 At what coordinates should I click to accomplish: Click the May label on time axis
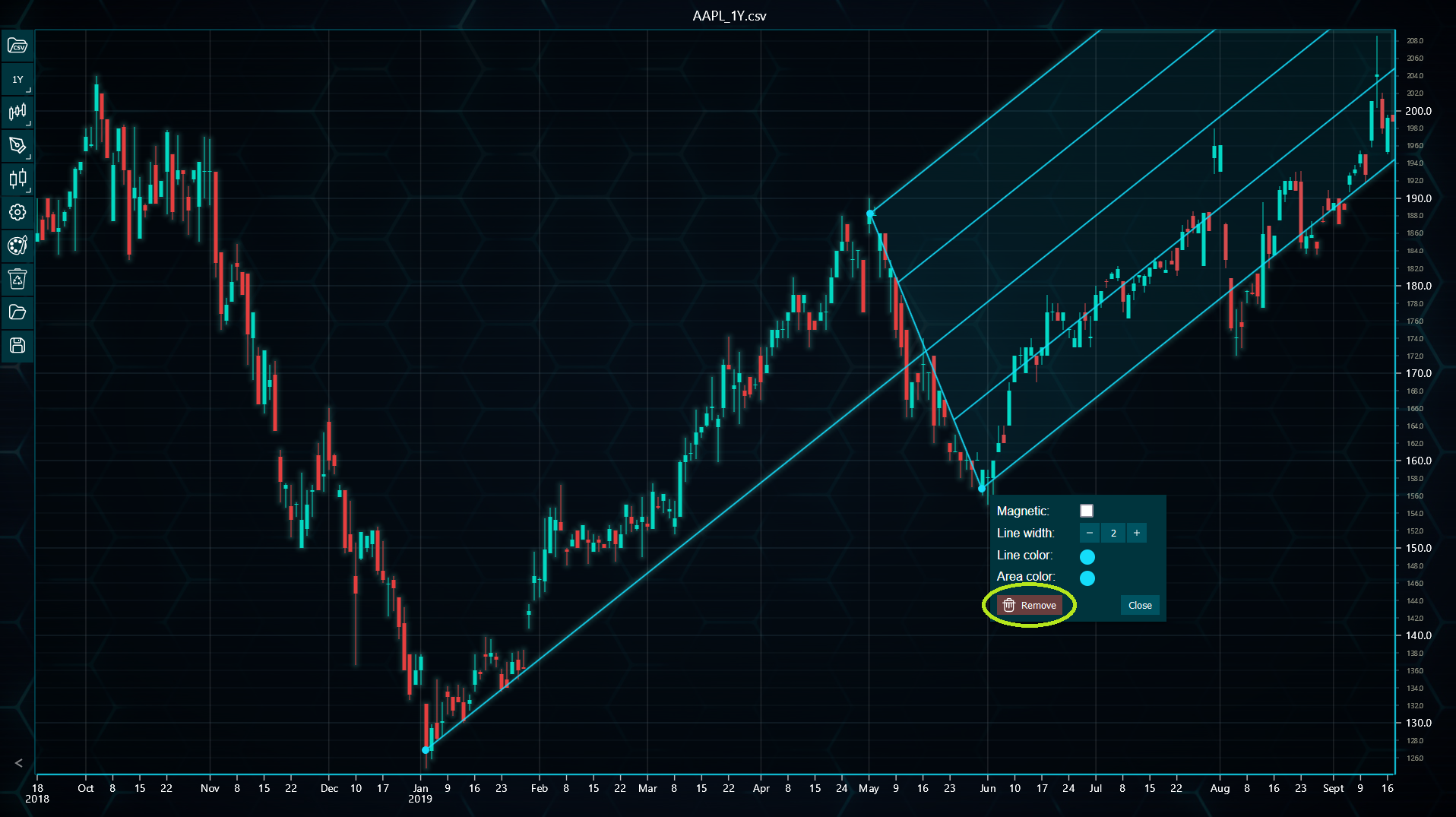tap(869, 788)
